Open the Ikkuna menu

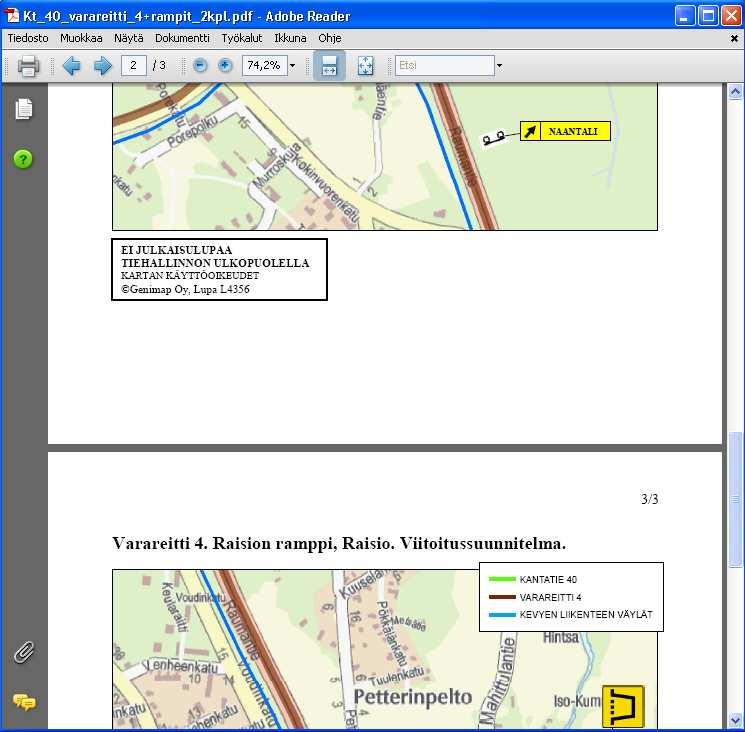[290, 38]
